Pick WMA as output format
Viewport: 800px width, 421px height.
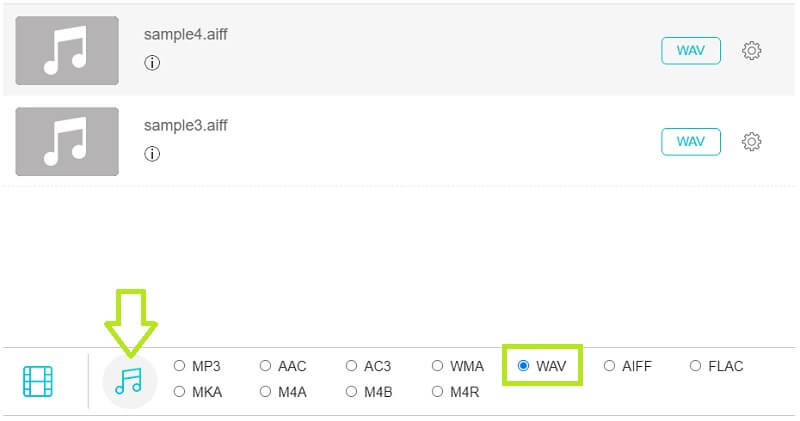[x=438, y=366]
